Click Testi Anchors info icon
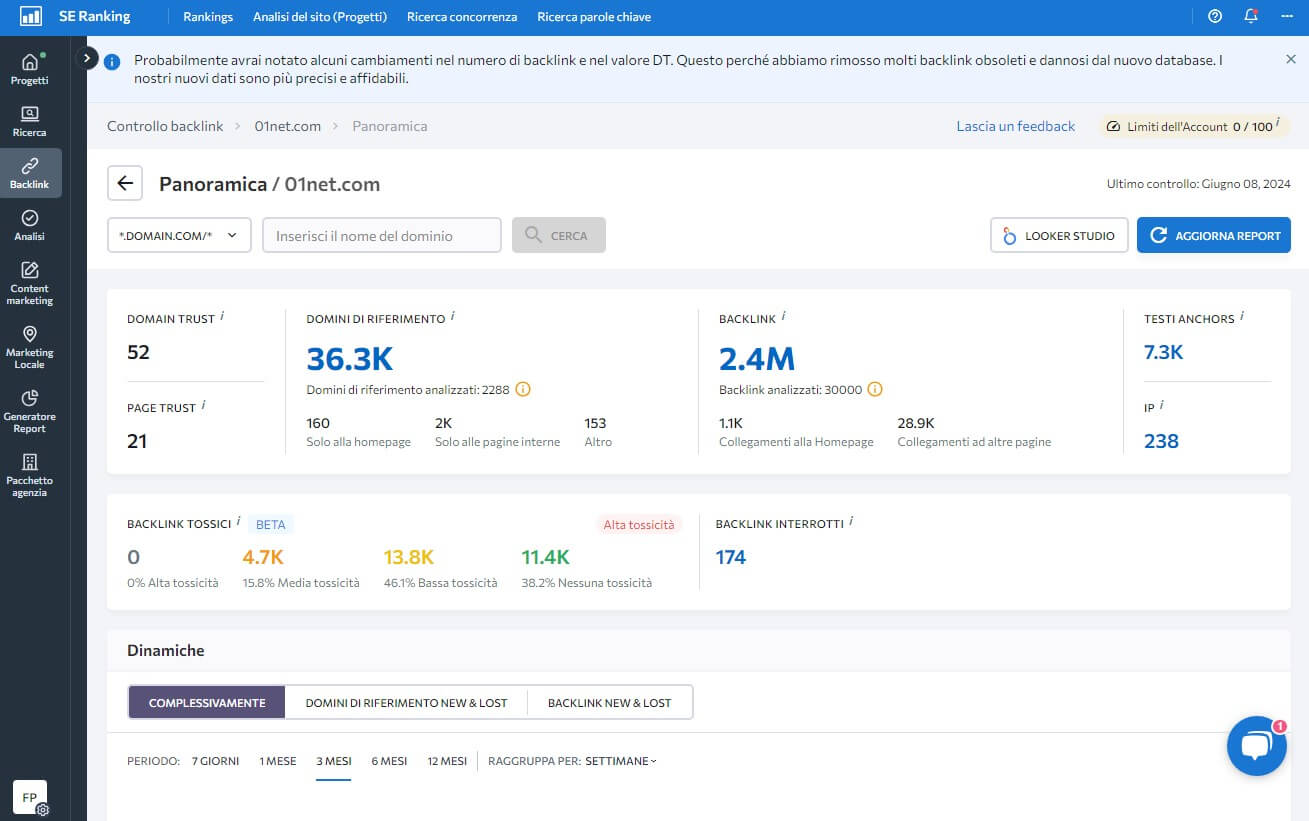Screen dimensions: 1309x821 tap(1242, 316)
